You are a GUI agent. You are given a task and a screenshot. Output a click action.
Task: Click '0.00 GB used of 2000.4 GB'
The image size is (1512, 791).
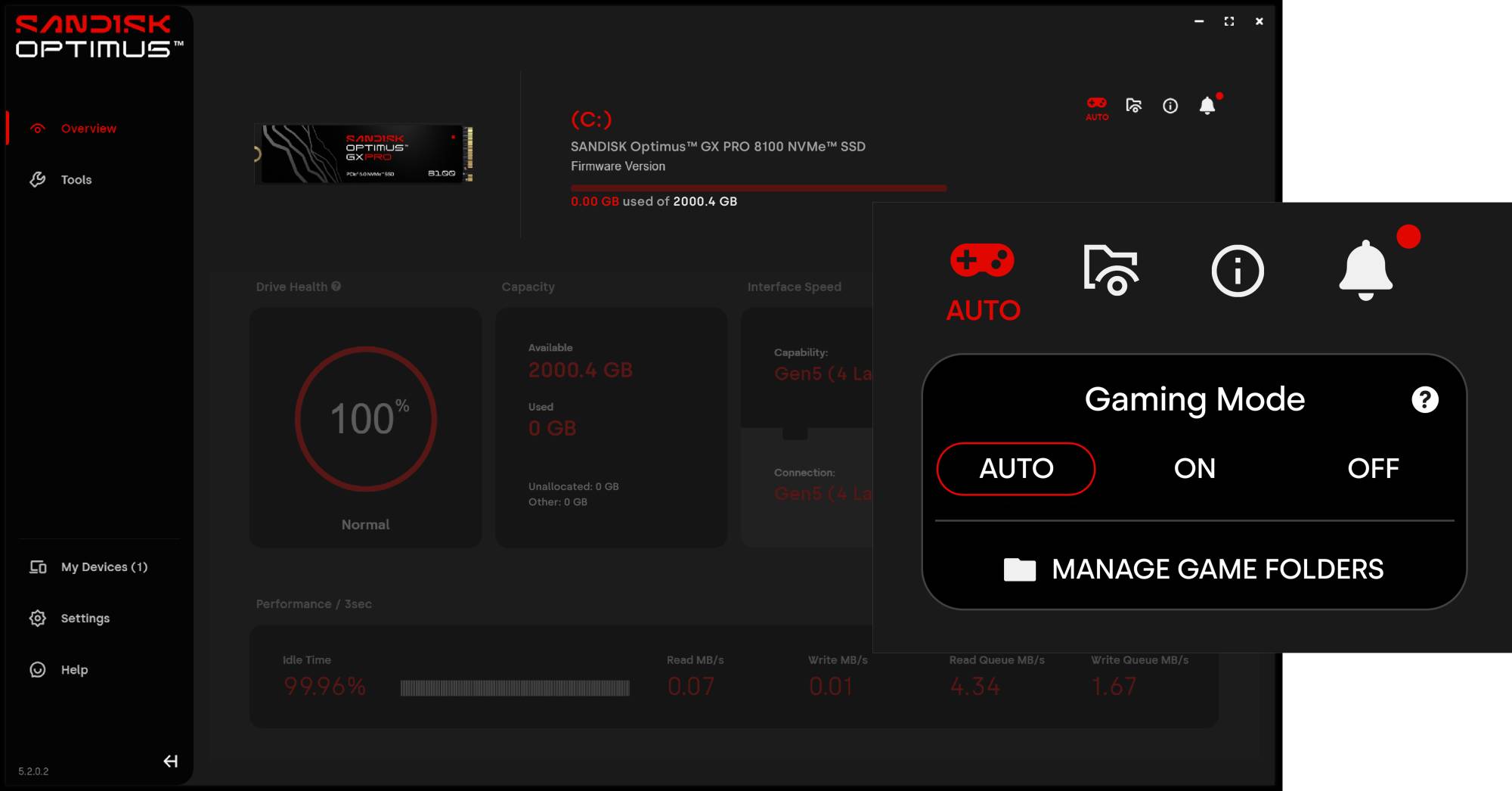[x=654, y=201]
